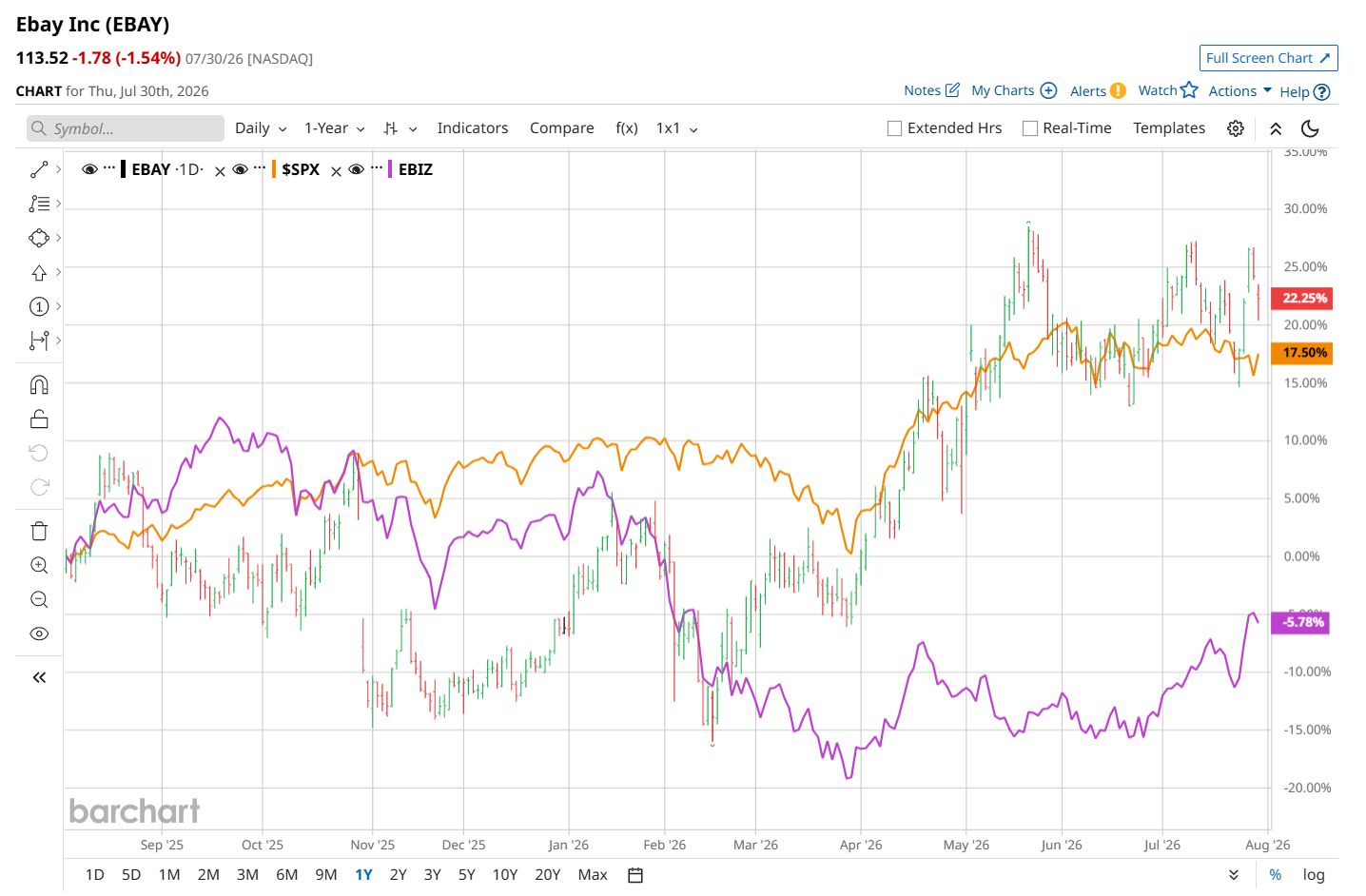Click the double up-chevron collapse icon
The height and width of the screenshot is (896, 1366).
[x=1276, y=128]
